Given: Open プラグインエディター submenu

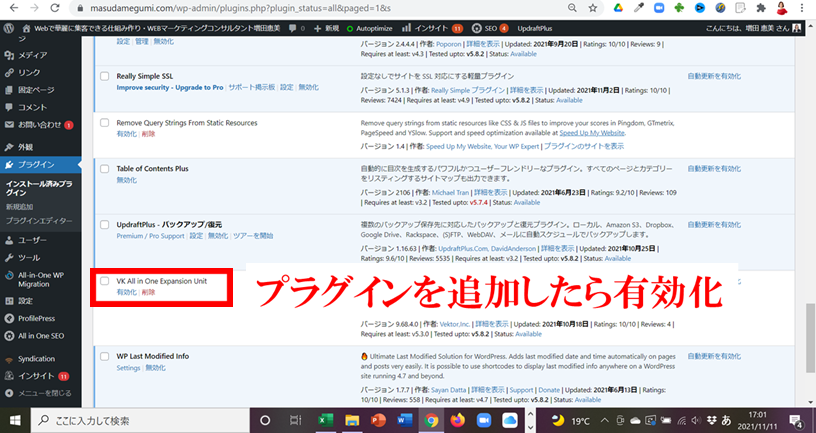Looking at the screenshot, I should [39, 221].
